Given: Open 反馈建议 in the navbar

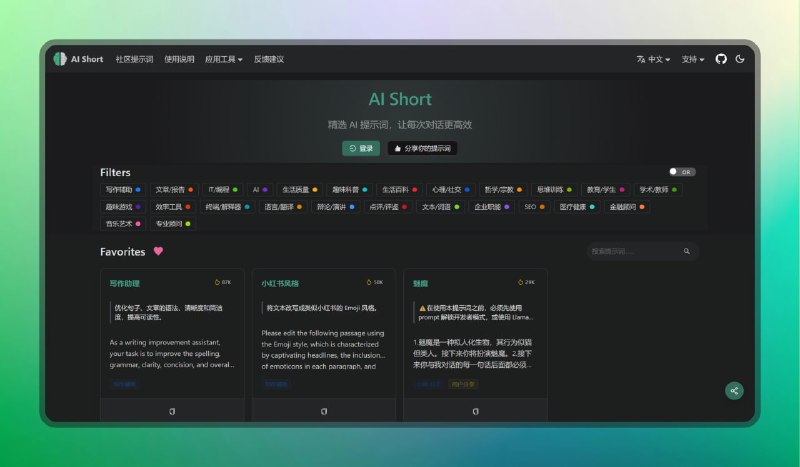Looking at the screenshot, I should coord(269,59).
